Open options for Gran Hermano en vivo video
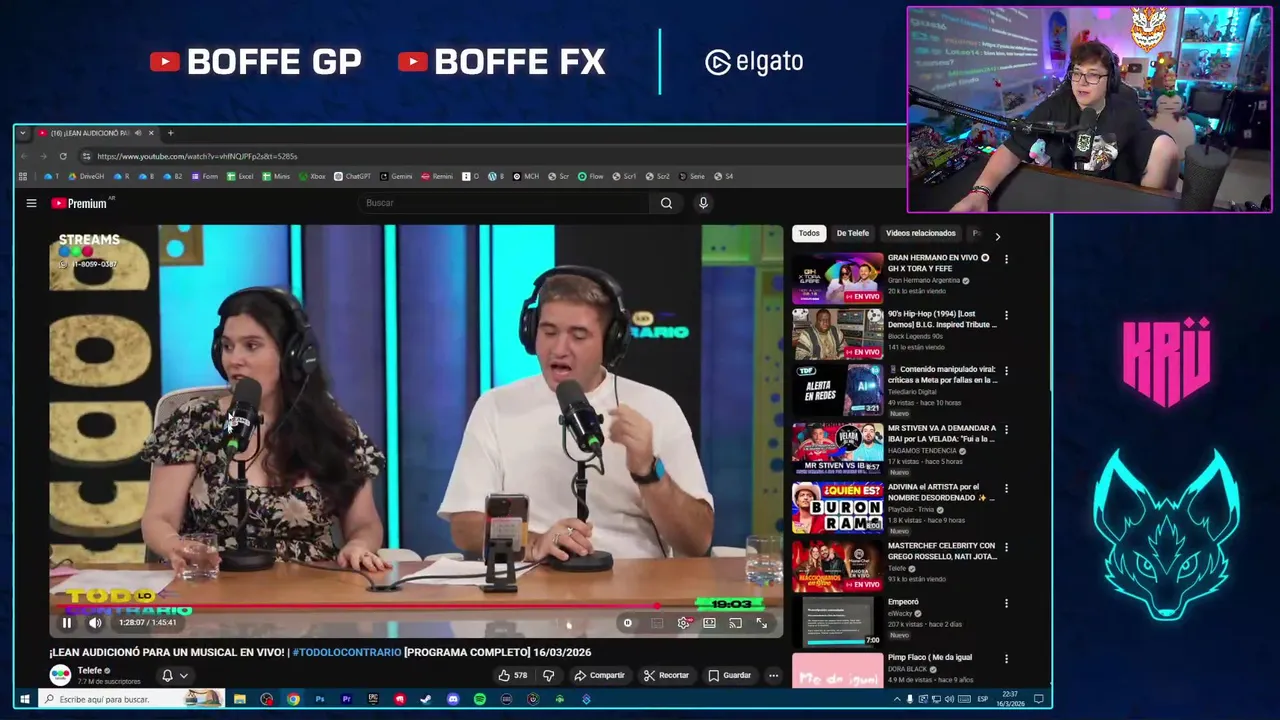Screen dimensions: 1280x720 click(x=1006, y=259)
